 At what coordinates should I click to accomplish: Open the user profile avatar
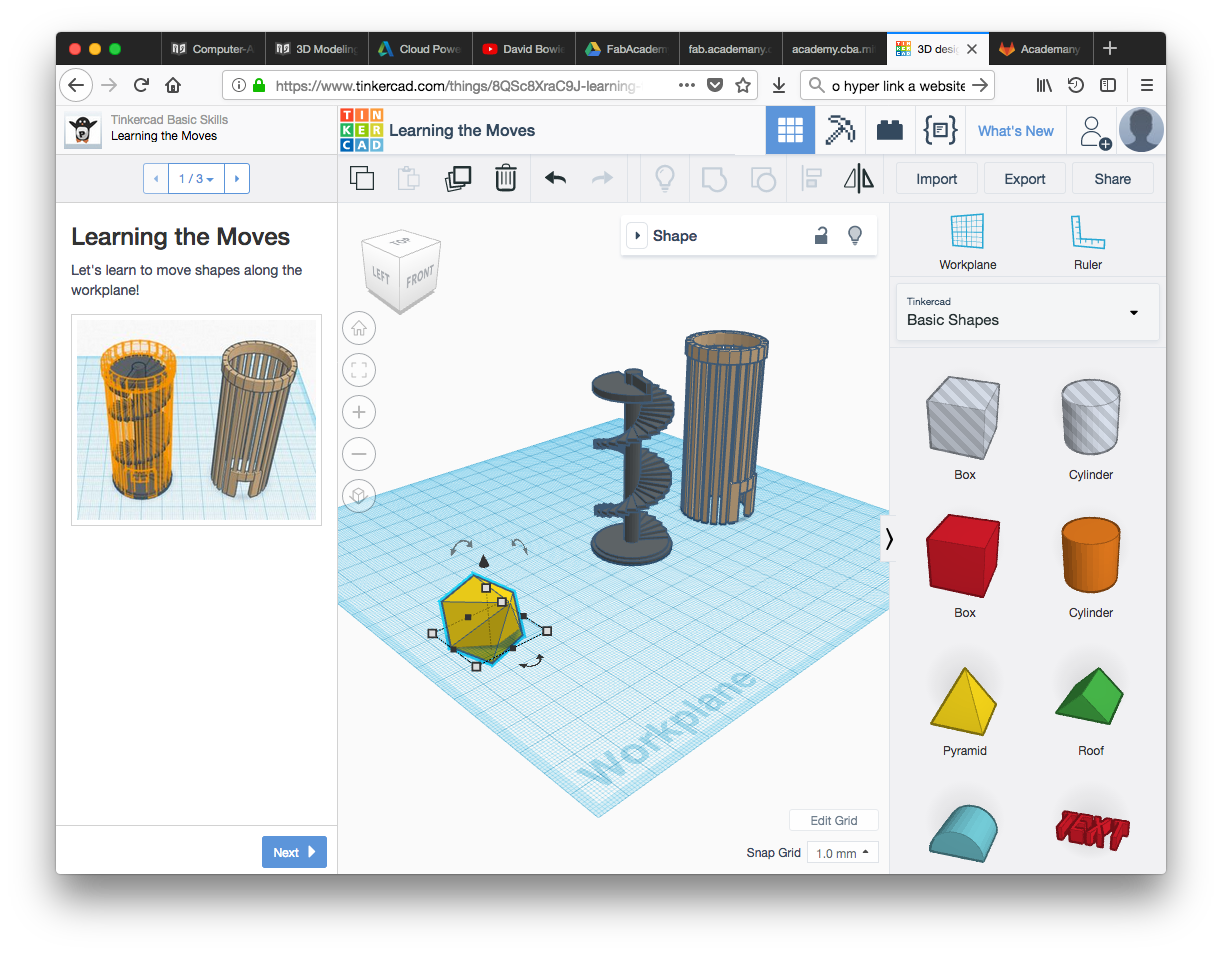click(1141, 130)
